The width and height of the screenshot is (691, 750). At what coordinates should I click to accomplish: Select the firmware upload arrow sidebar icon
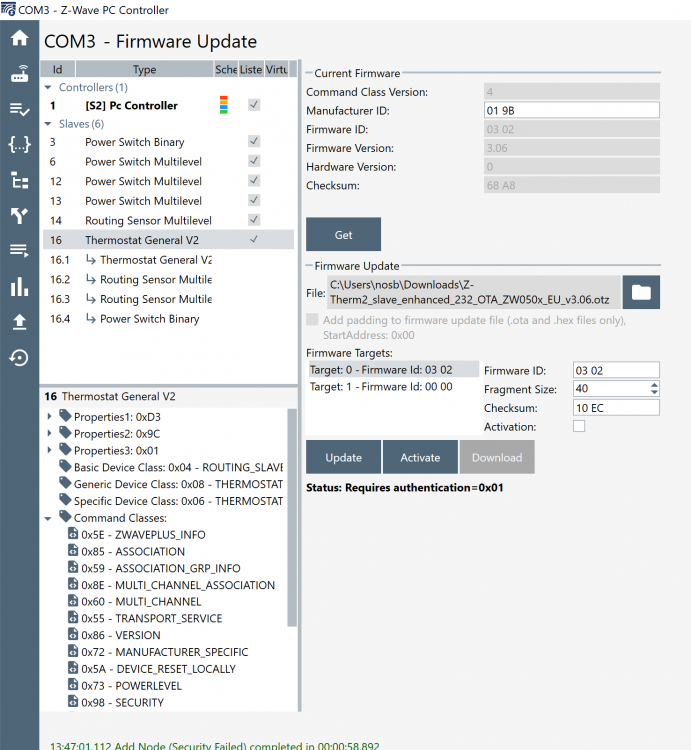pos(19,322)
